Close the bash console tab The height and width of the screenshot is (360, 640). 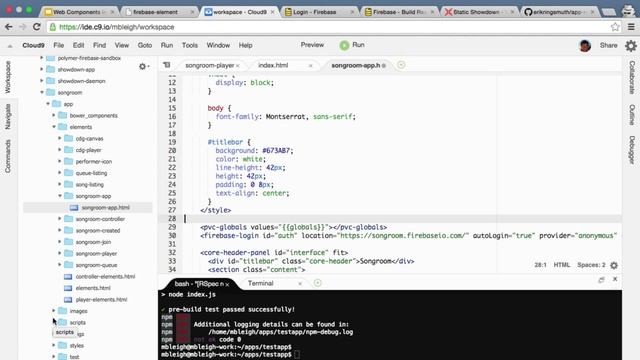pyautogui.click(x=227, y=284)
